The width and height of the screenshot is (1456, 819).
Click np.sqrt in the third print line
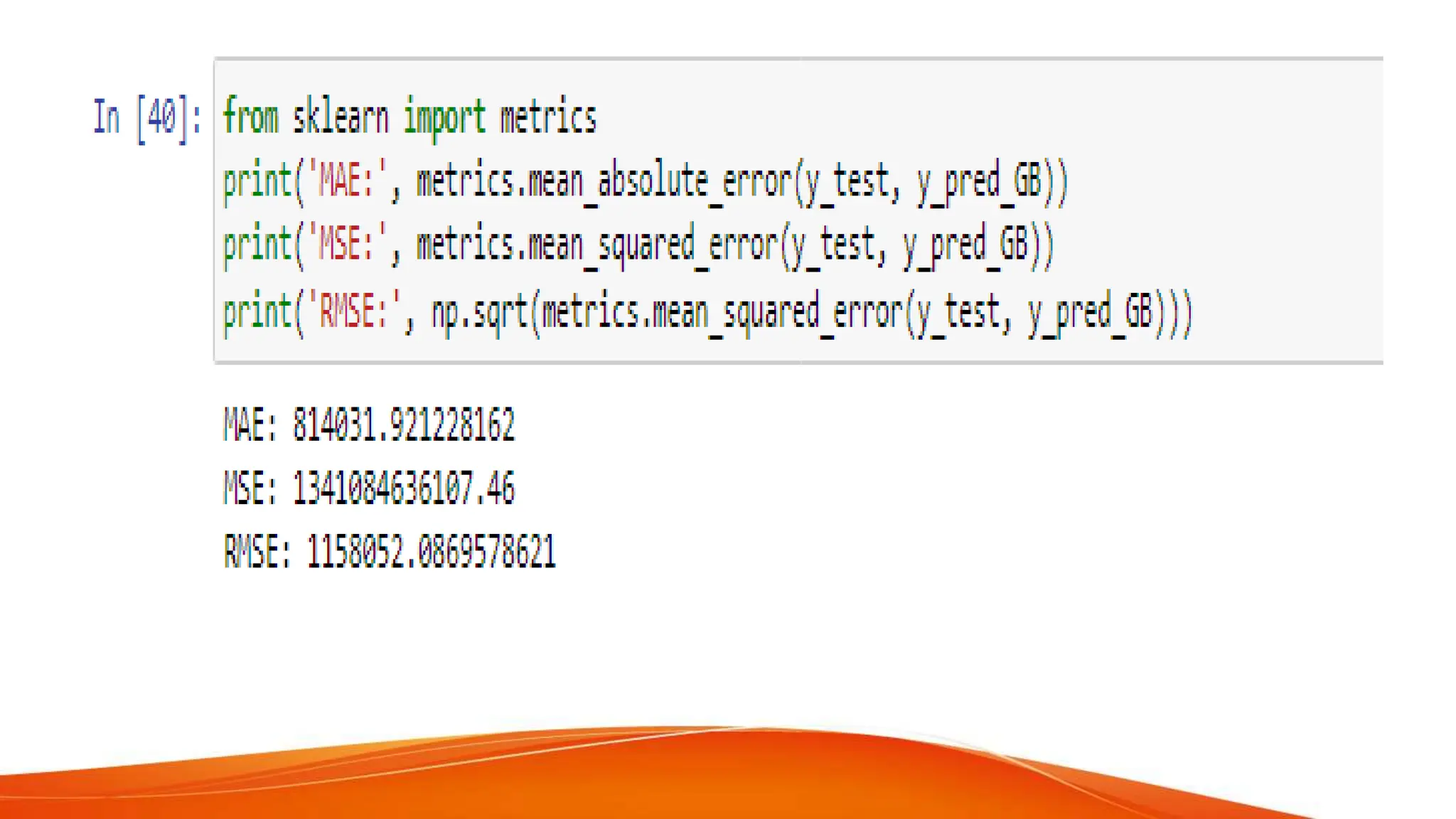pyautogui.click(x=479, y=311)
